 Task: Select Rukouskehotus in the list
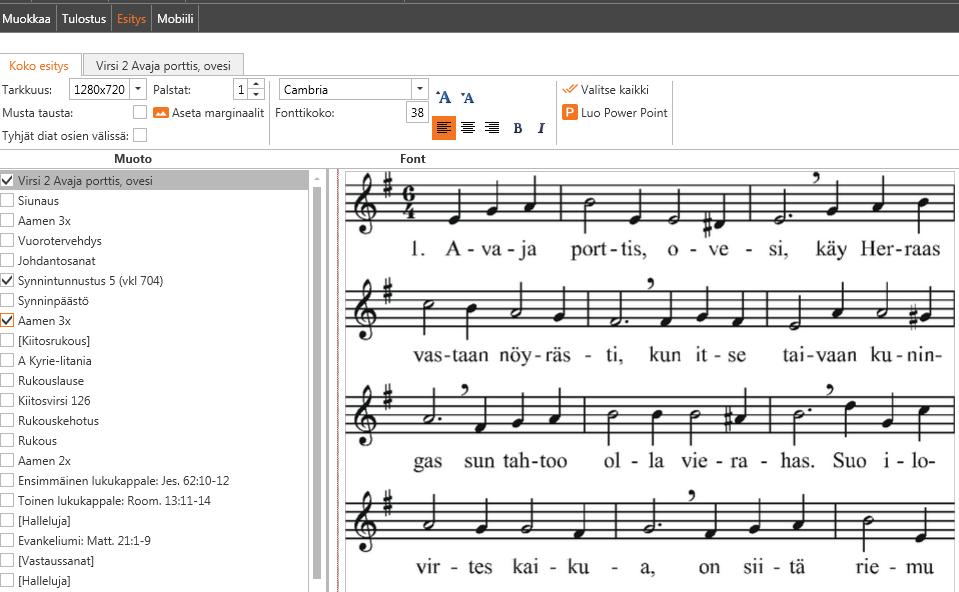pos(58,420)
